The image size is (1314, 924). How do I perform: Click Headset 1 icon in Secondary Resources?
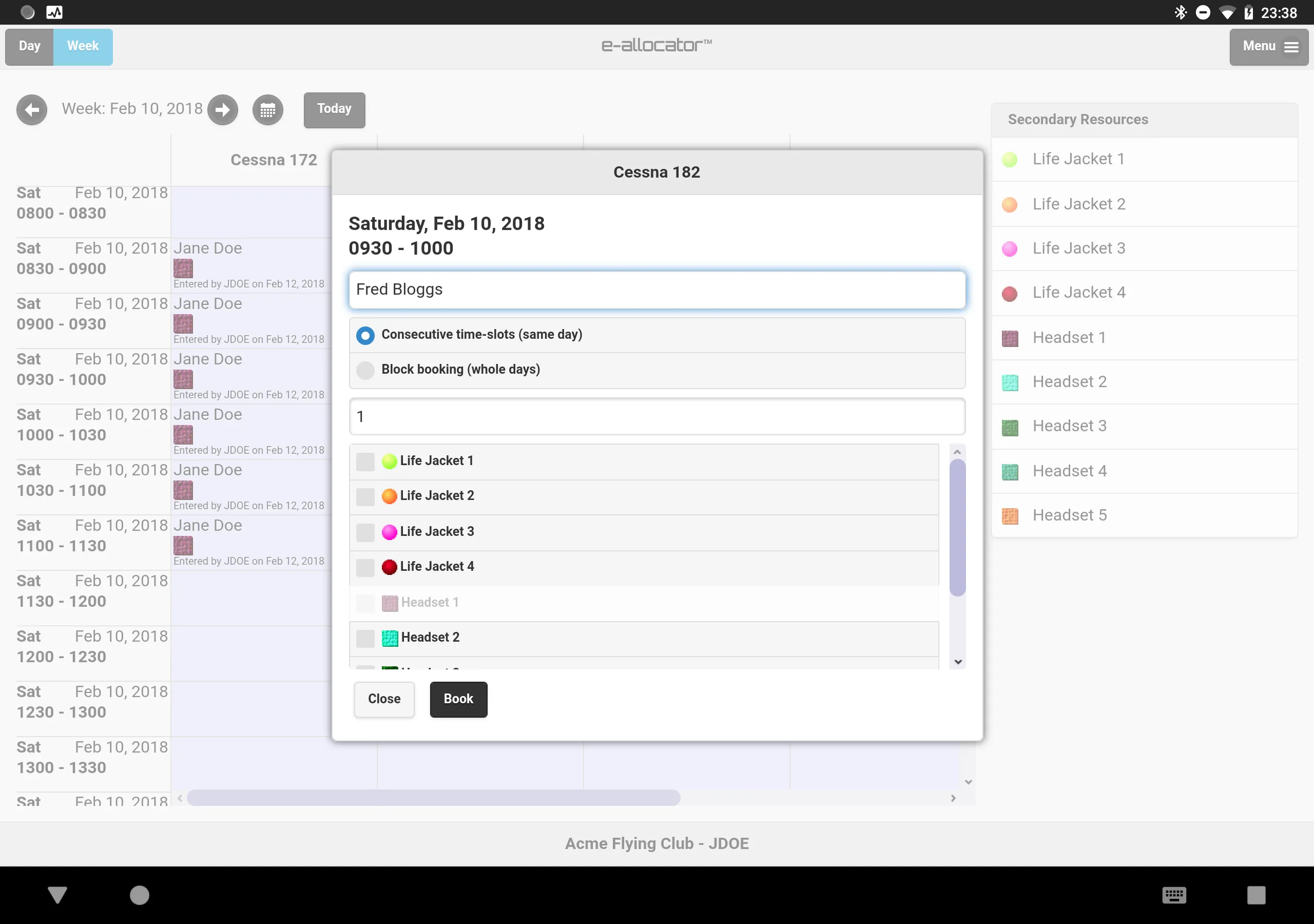[1010, 338]
